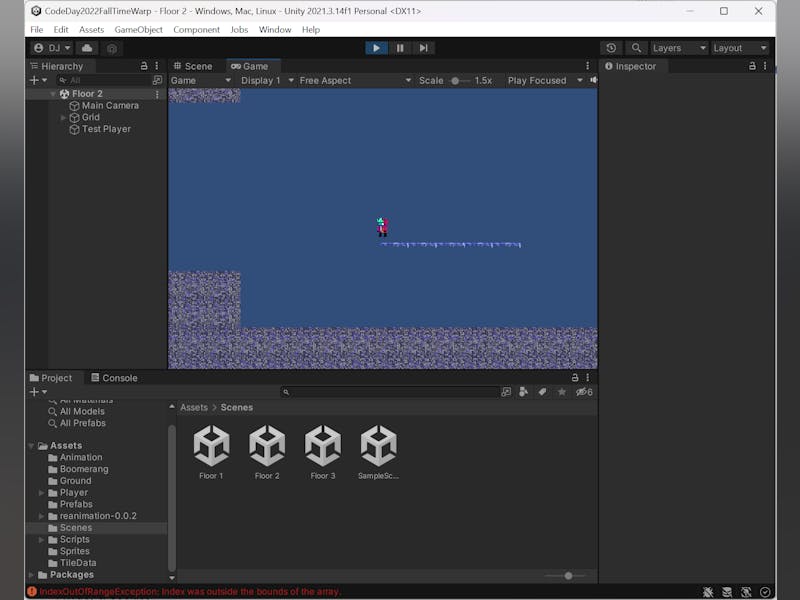Open the Inspector panel three-dot menu
Screen dimensions: 800x600
pyautogui.click(x=765, y=66)
